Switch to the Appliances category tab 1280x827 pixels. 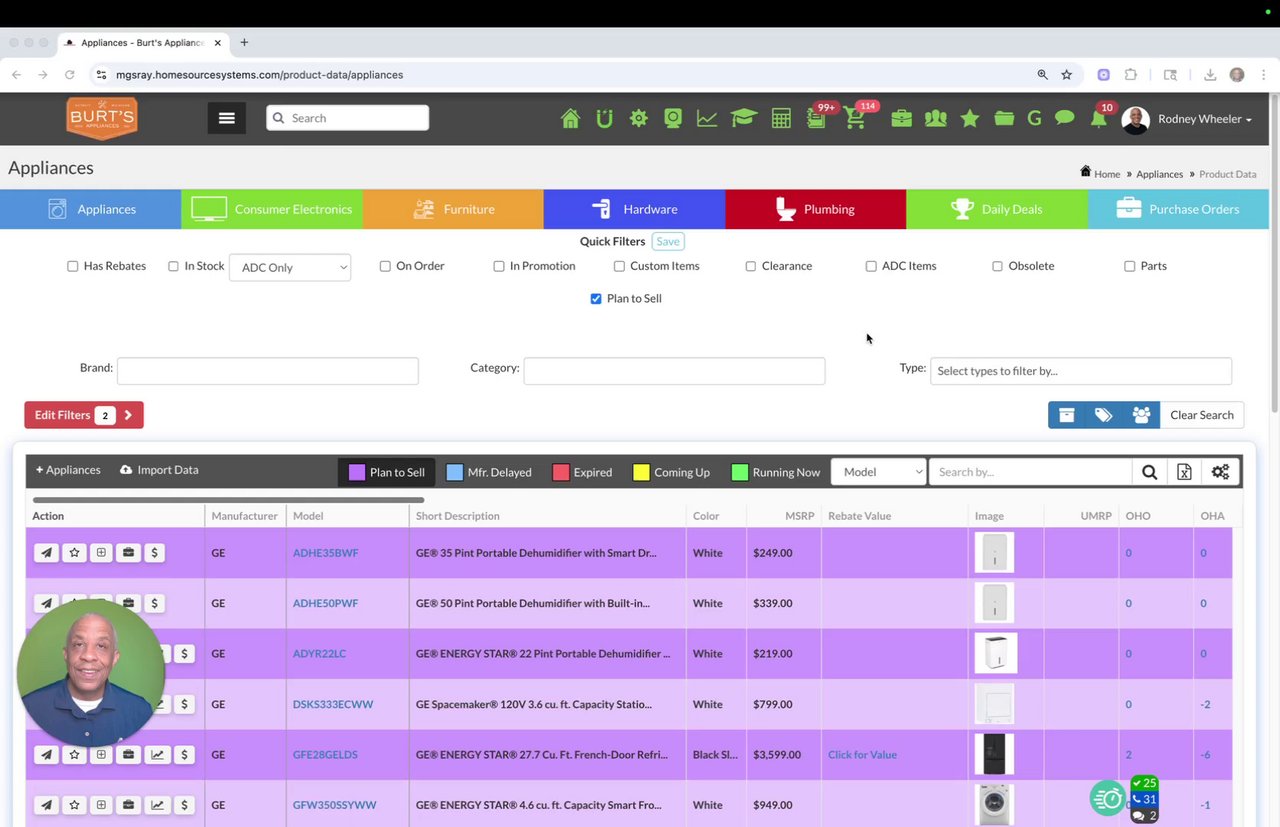(x=91, y=209)
